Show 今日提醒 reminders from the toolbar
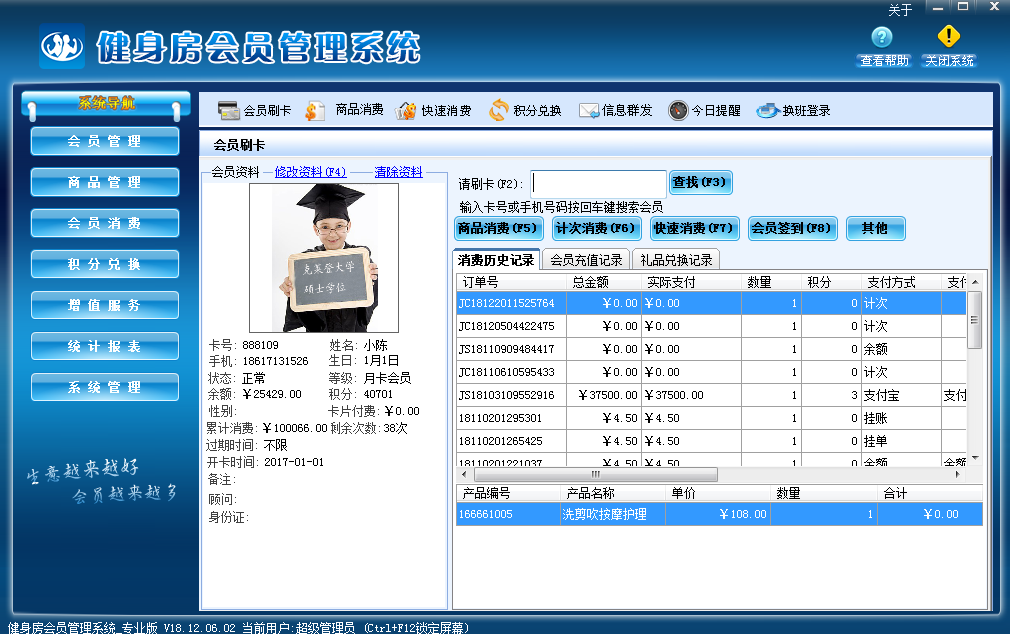The image size is (1010, 634). [x=678, y=111]
